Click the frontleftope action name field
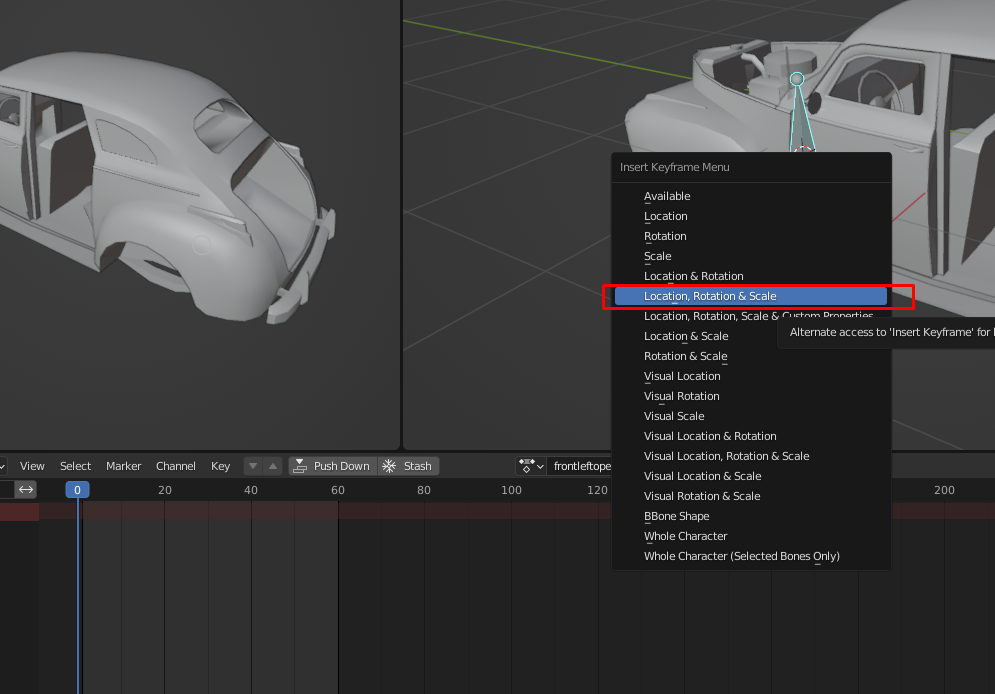The width and height of the screenshot is (995, 694). (x=582, y=466)
